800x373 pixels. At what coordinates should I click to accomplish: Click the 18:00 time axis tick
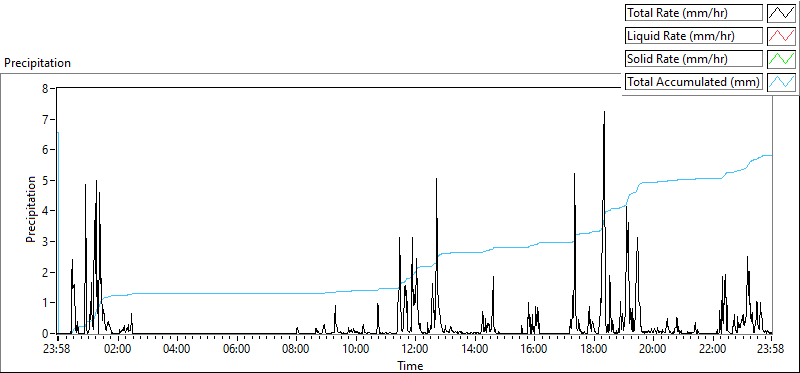pos(593,350)
